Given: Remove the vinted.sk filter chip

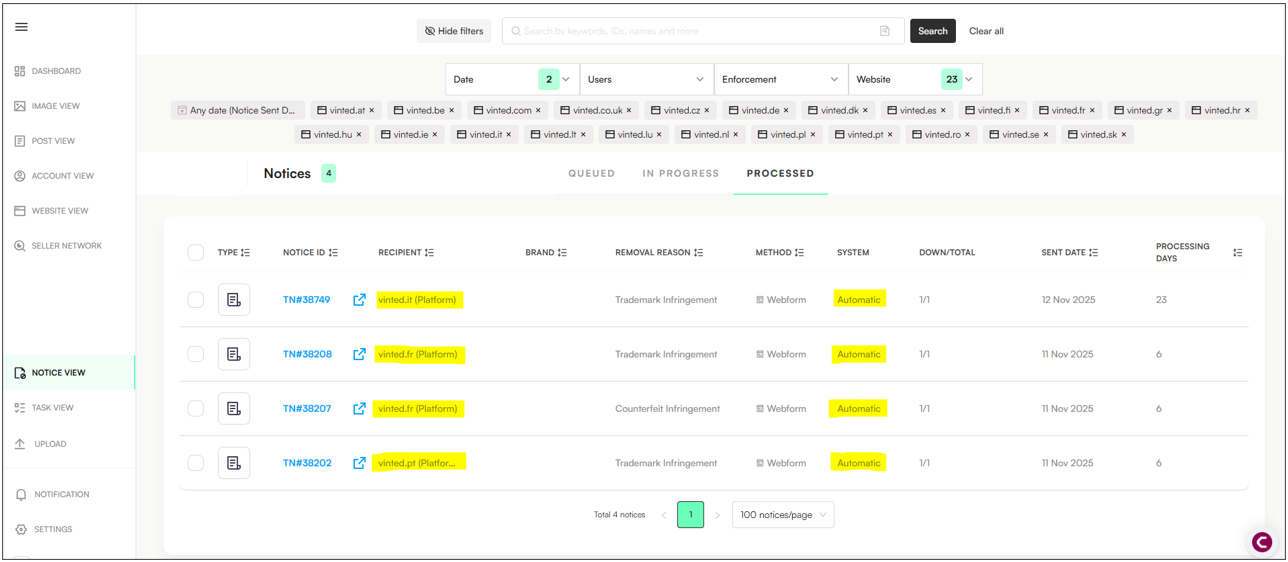Looking at the screenshot, I should click(x=1124, y=134).
